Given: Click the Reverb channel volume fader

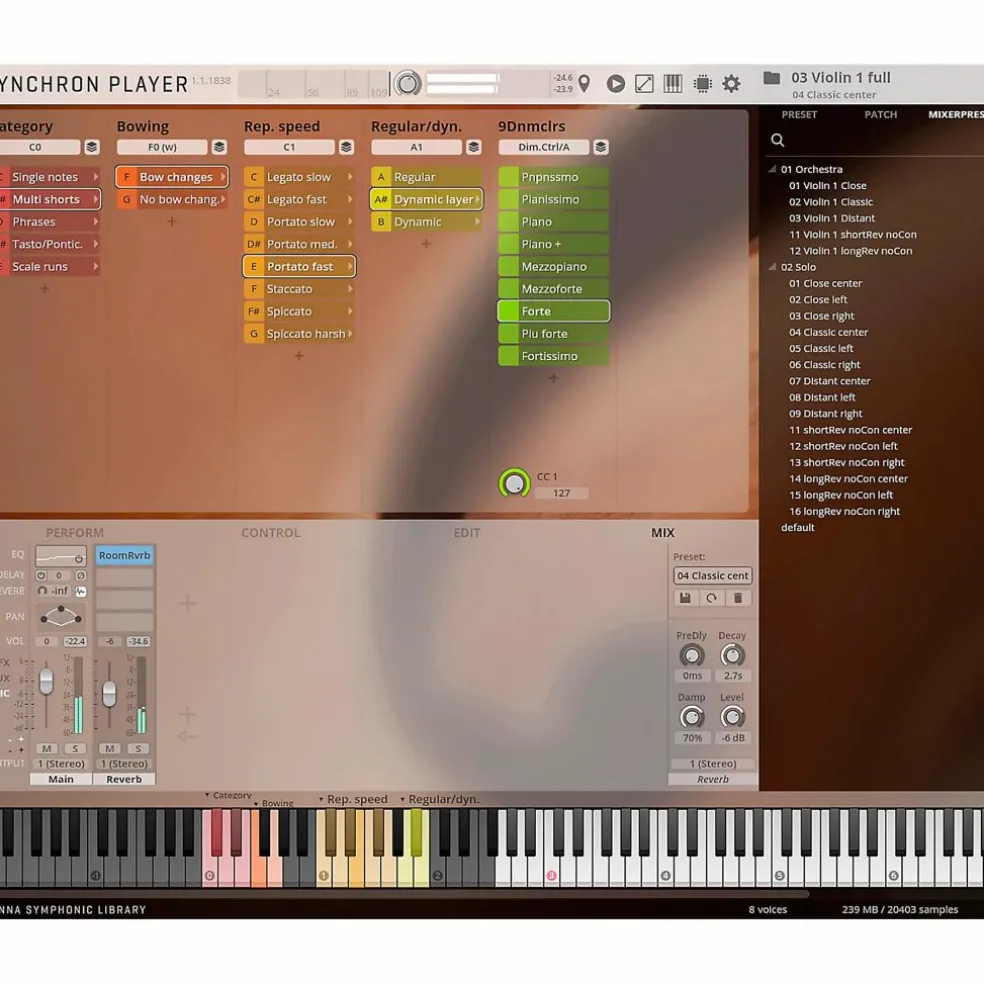Looking at the screenshot, I should pos(109,694).
